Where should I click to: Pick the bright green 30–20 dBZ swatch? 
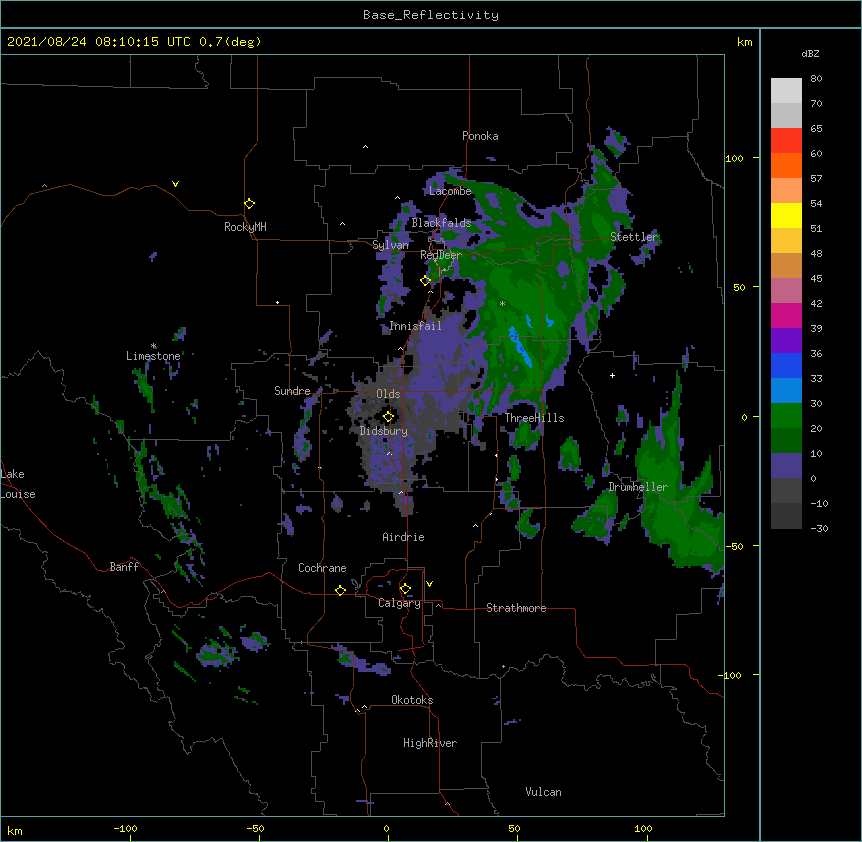pos(786,416)
